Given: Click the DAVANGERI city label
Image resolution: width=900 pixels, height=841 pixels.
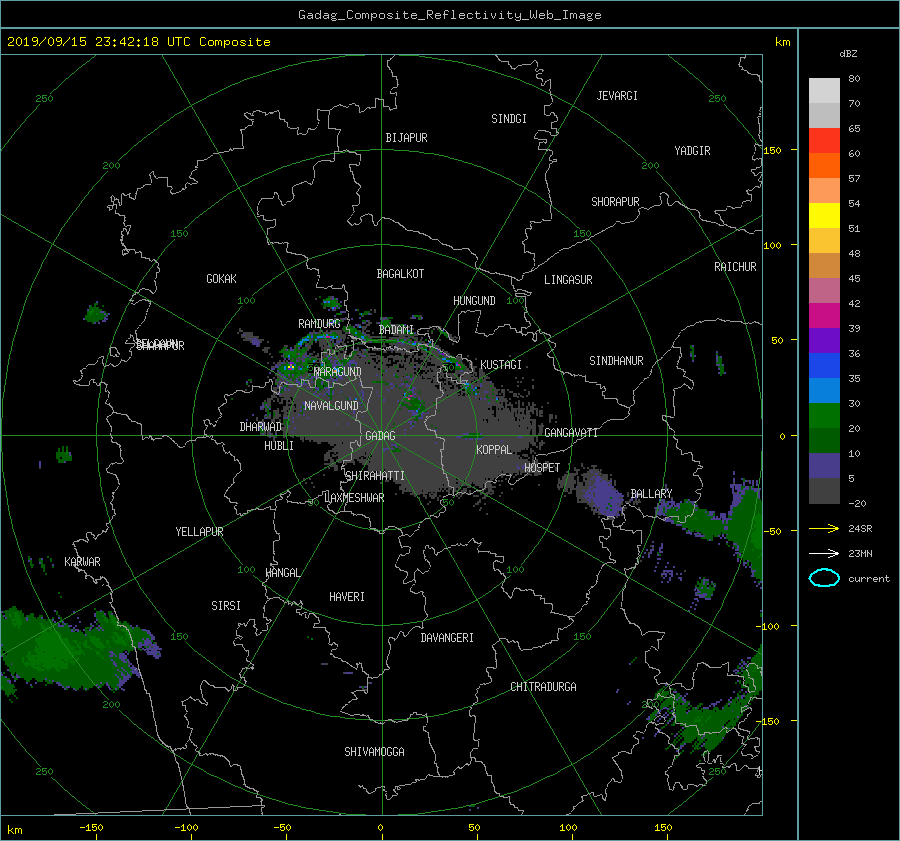Looking at the screenshot, I should pos(447,638).
